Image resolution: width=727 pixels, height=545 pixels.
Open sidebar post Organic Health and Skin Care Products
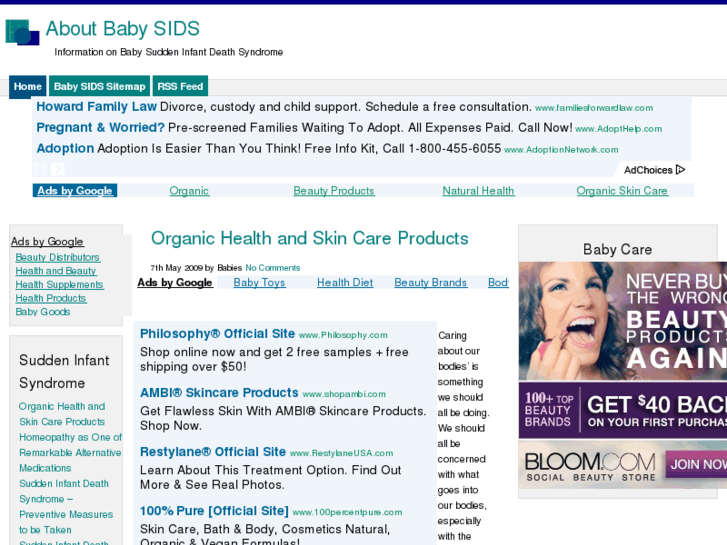tap(62, 414)
